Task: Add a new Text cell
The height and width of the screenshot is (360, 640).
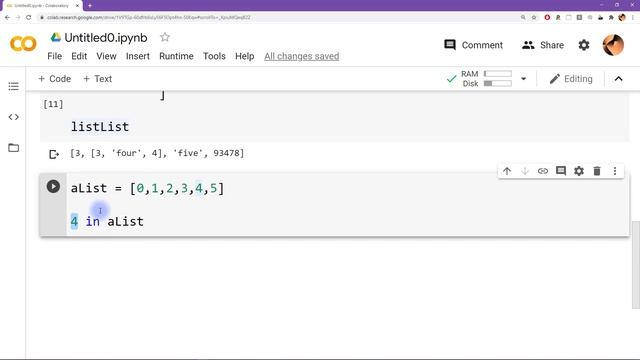Action: coord(98,79)
